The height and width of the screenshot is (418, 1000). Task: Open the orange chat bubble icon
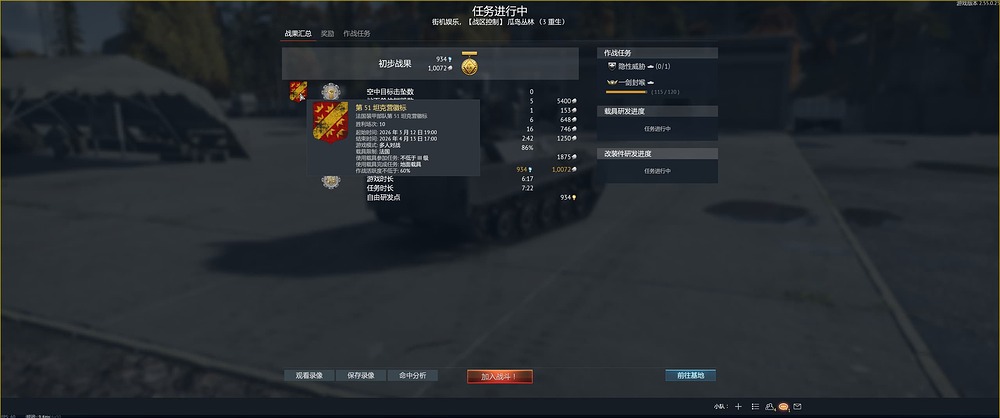point(784,407)
